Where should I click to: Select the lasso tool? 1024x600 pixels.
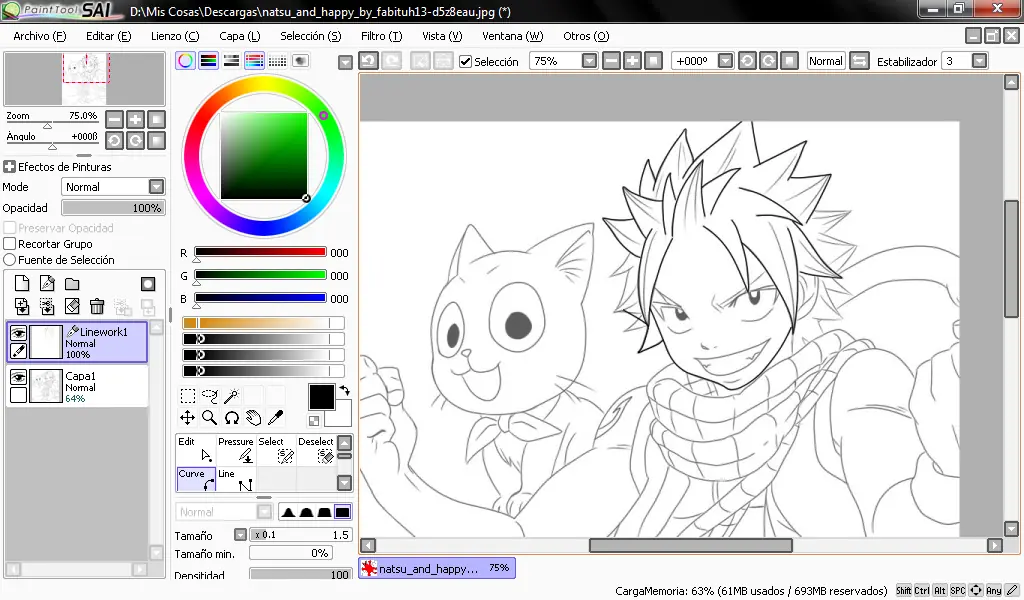pyautogui.click(x=210, y=396)
